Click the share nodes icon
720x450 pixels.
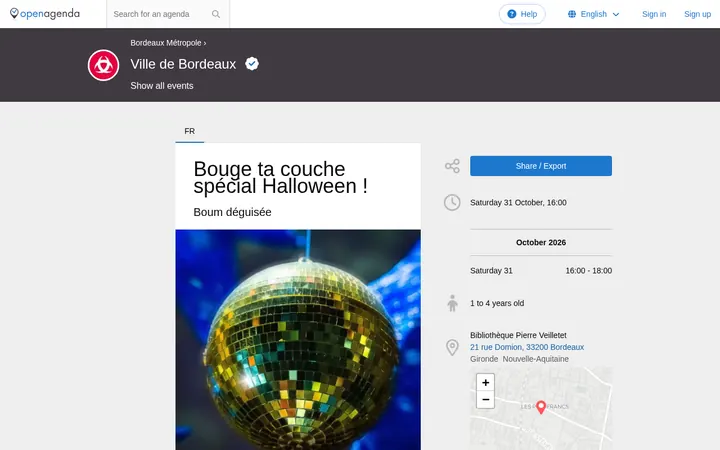click(452, 166)
